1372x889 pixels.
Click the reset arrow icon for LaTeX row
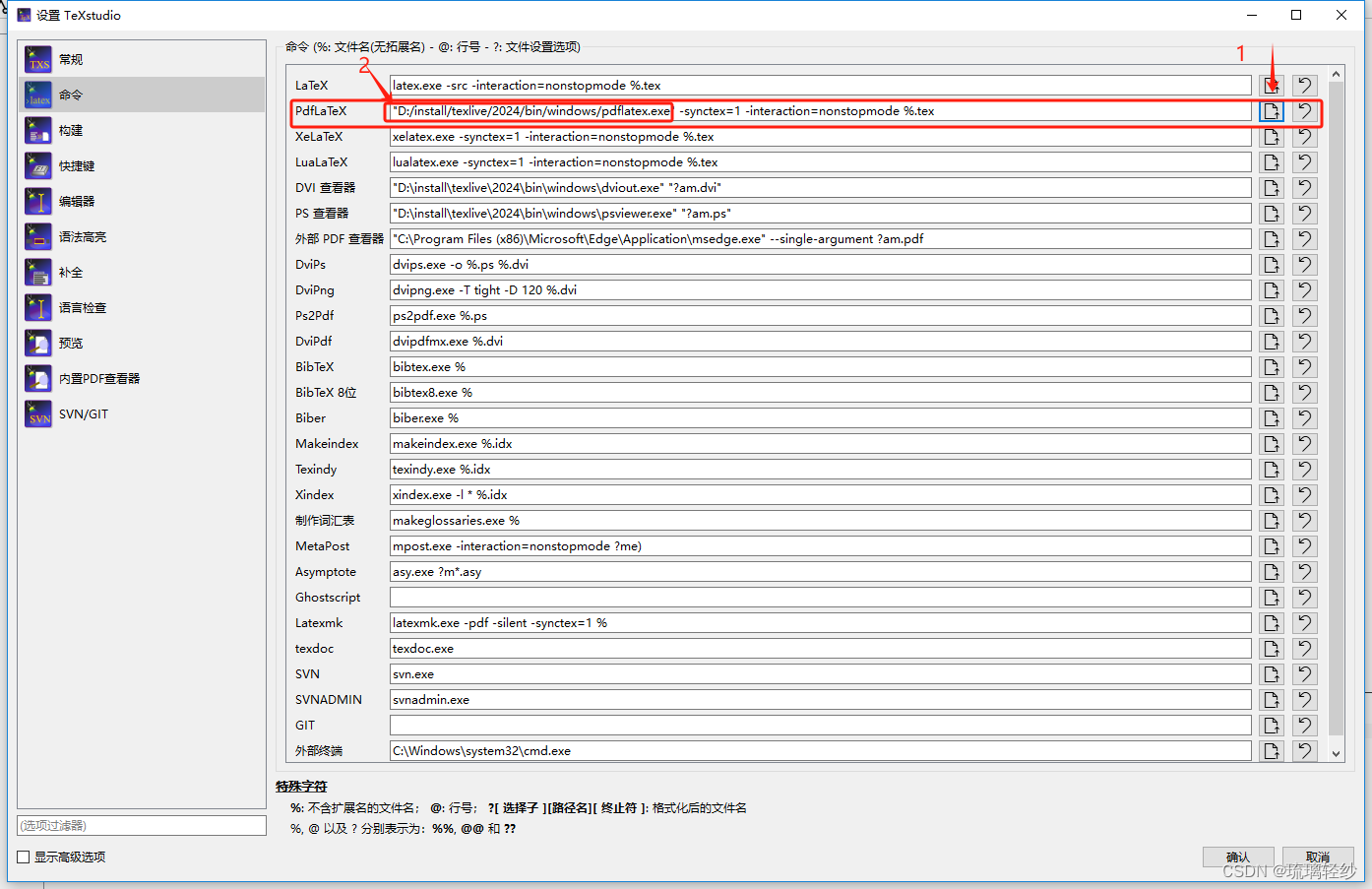tap(1305, 86)
